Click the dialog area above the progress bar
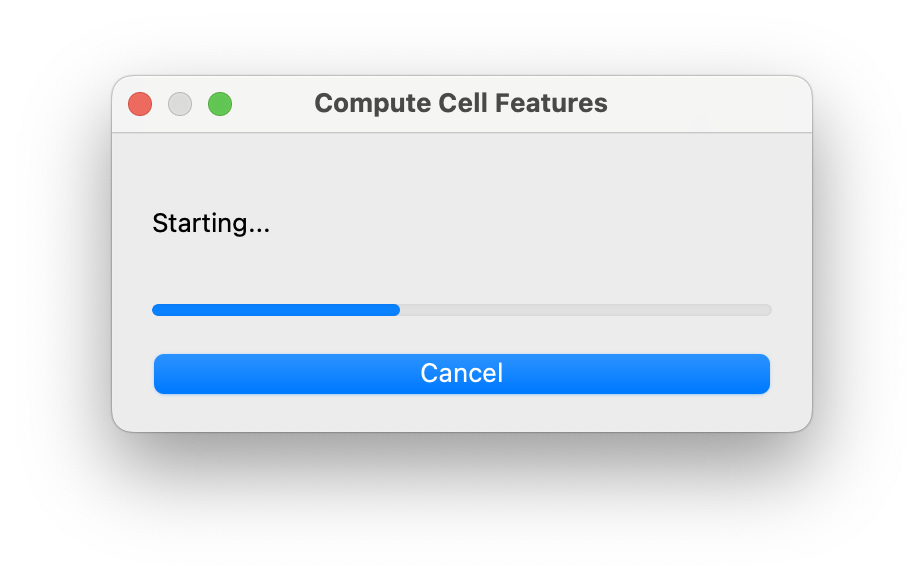The height and width of the screenshot is (580, 924). (x=461, y=175)
